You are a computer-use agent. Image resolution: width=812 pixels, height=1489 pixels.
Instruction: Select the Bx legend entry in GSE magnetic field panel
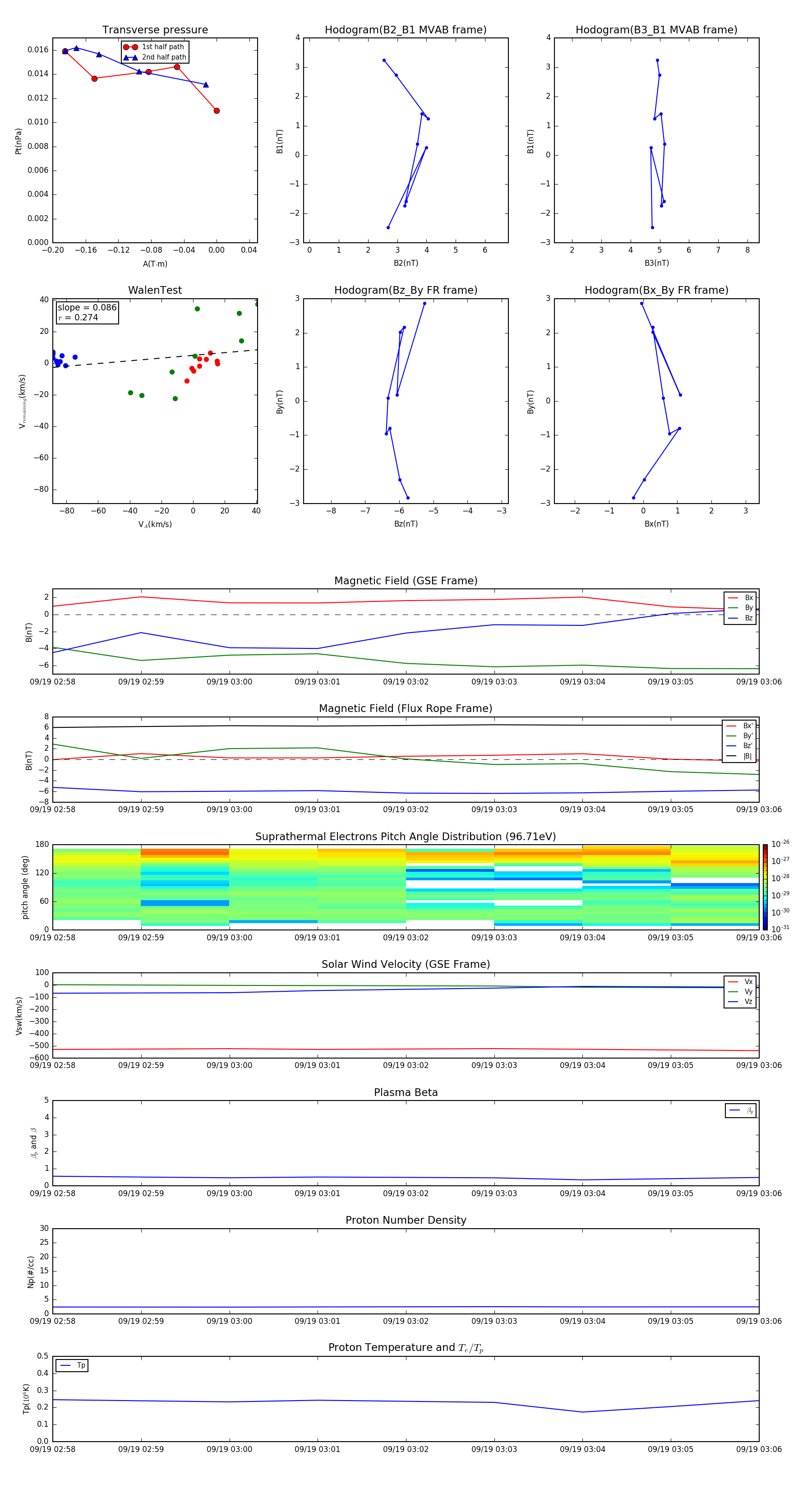[740, 598]
